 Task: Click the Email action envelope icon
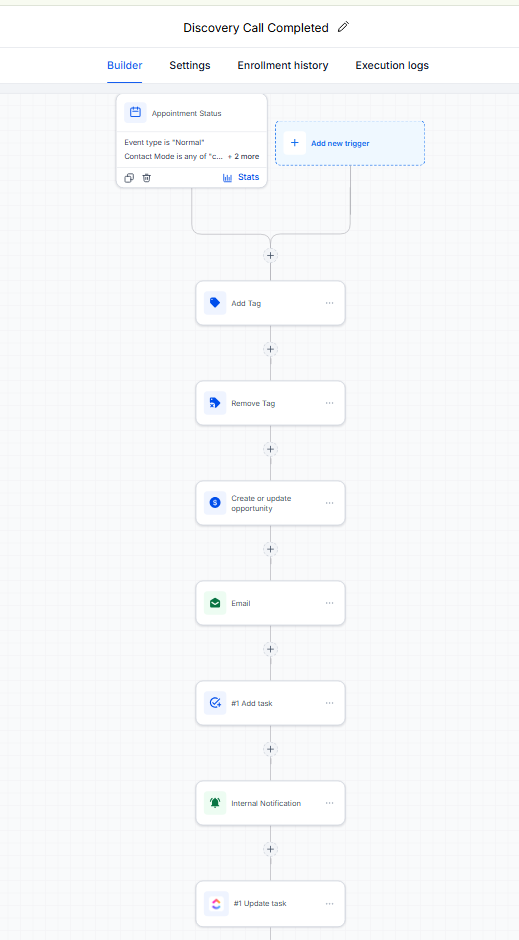(x=215, y=603)
